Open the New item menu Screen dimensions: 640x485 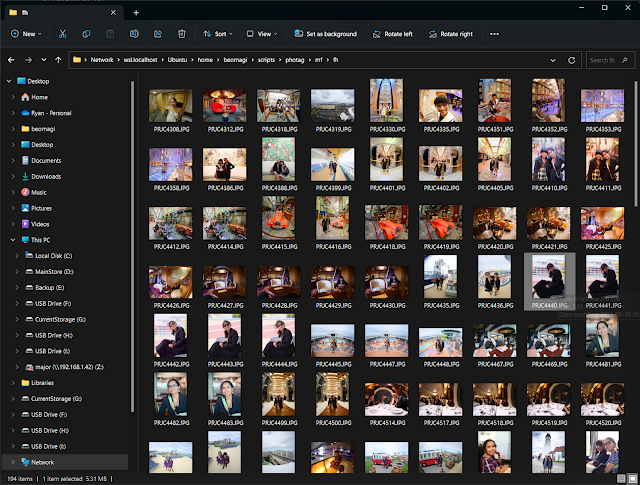click(x=26, y=34)
